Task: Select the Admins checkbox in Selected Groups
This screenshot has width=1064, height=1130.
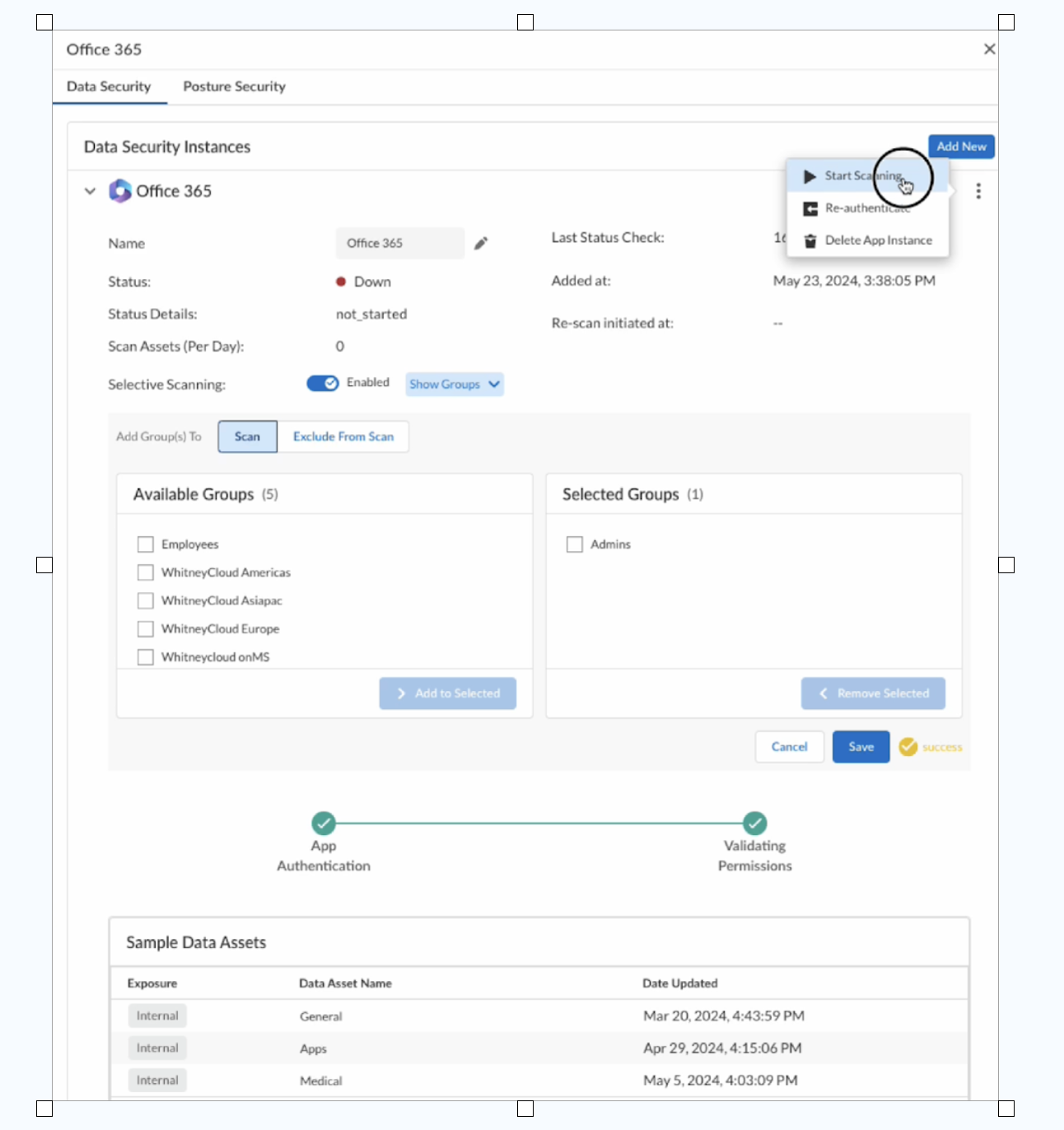Action: [x=575, y=544]
